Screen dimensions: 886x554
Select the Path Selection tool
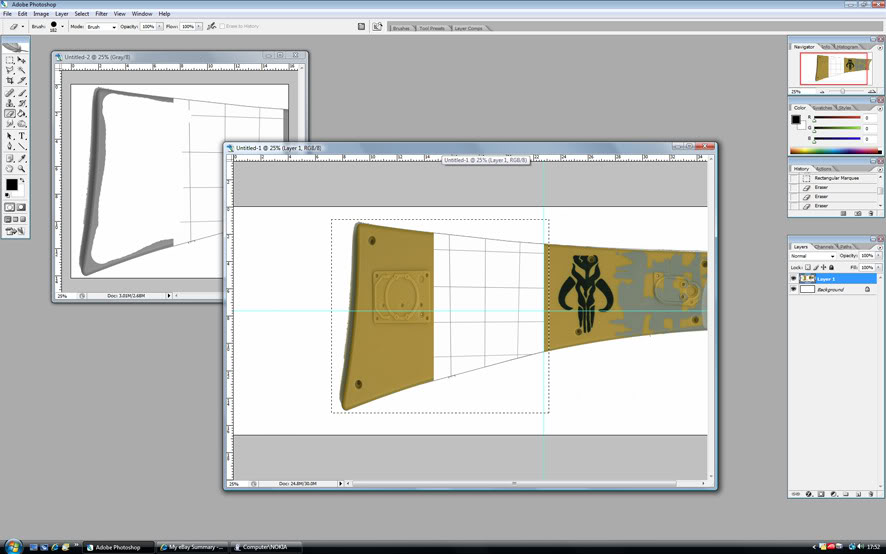tap(10, 136)
